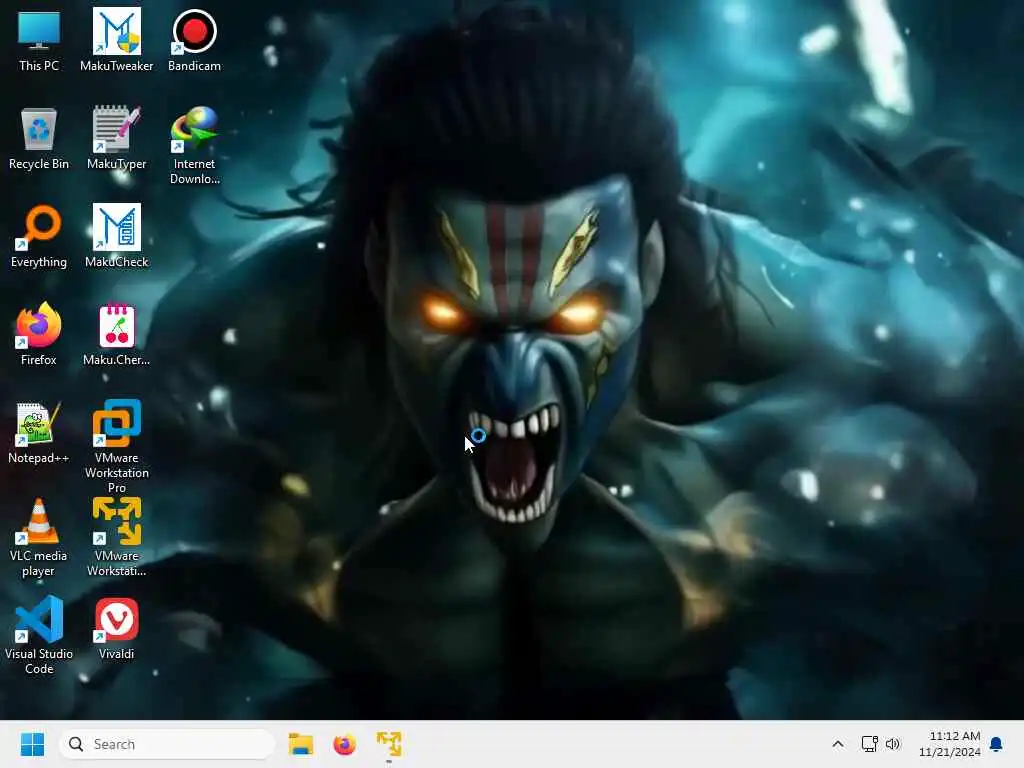Image resolution: width=1024 pixels, height=768 pixels.
Task: Open notifications bell icon
Action: tap(997, 744)
